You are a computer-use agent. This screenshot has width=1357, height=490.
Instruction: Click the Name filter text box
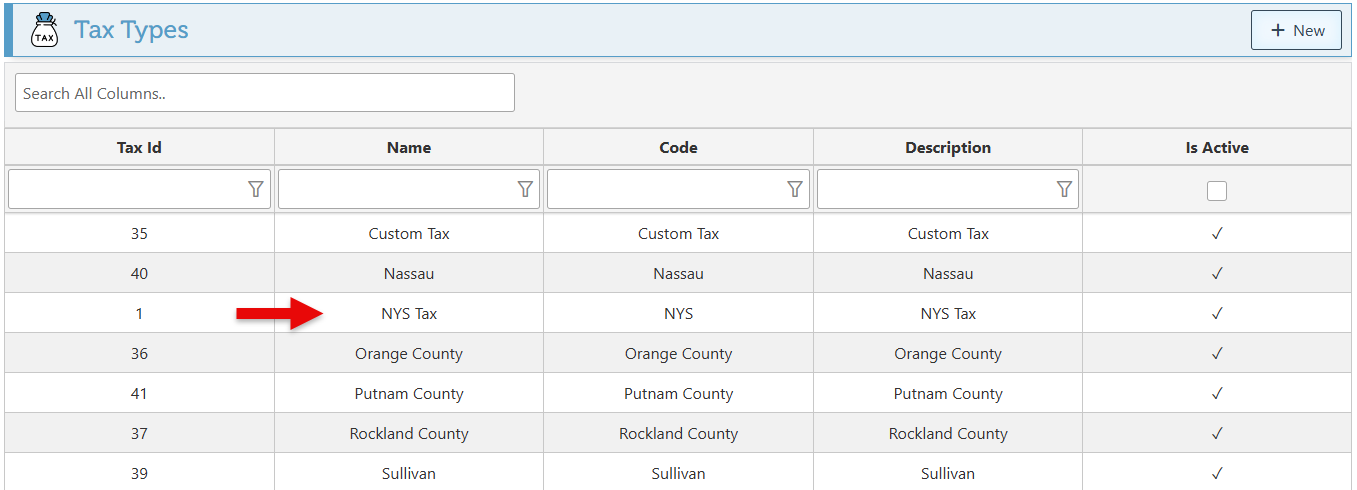point(396,189)
